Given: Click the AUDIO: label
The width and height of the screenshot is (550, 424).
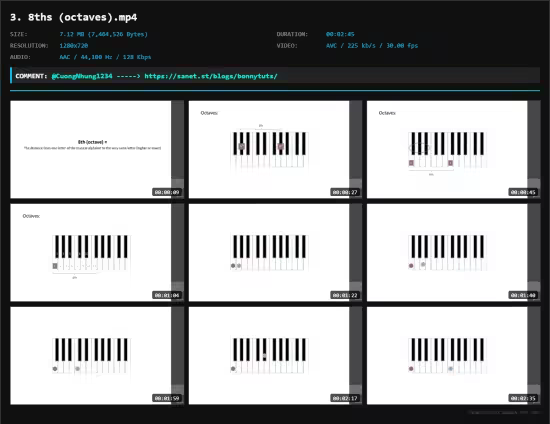Looking at the screenshot, I should pos(20,57).
